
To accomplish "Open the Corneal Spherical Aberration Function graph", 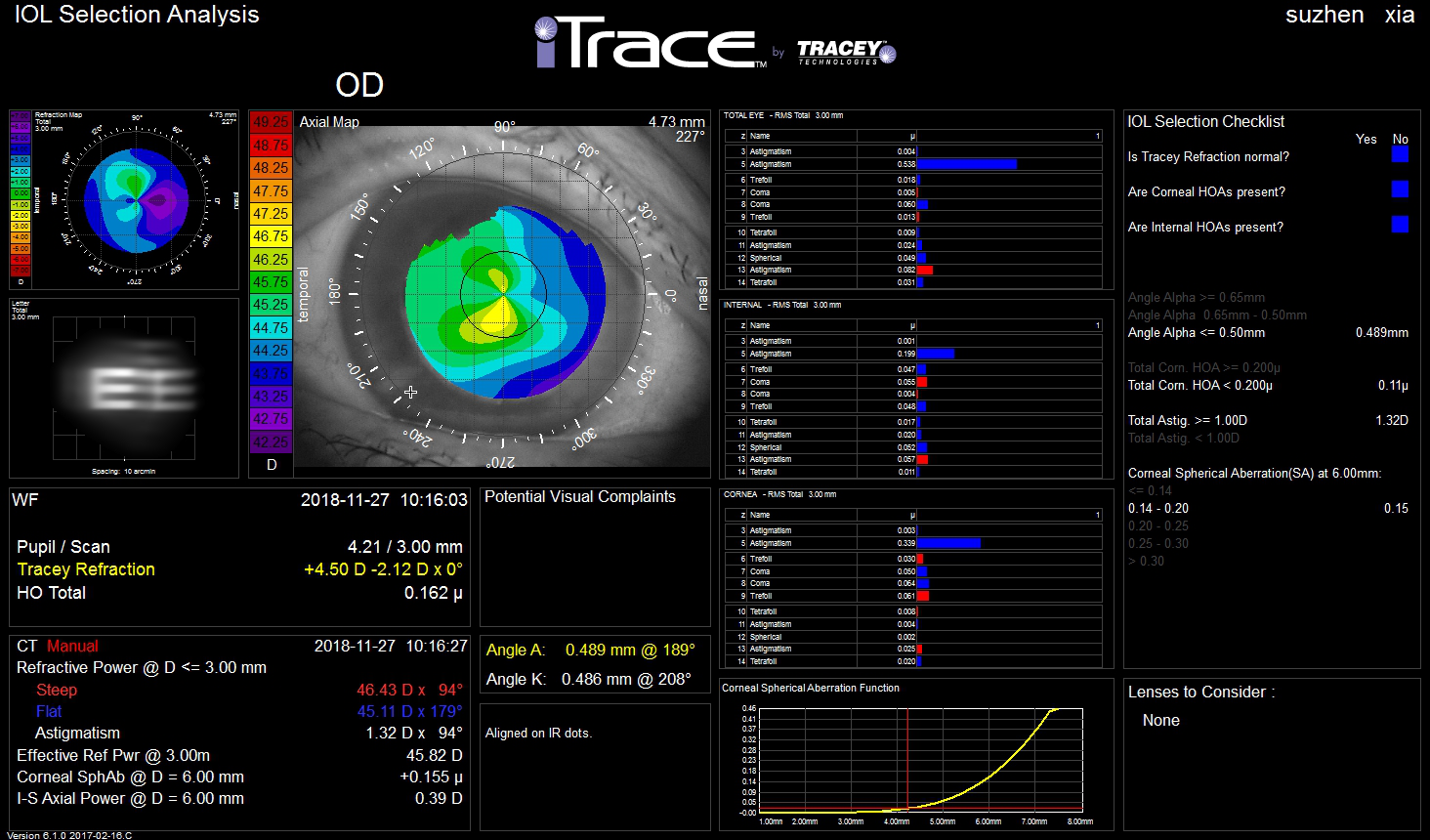I will click(x=916, y=755).
